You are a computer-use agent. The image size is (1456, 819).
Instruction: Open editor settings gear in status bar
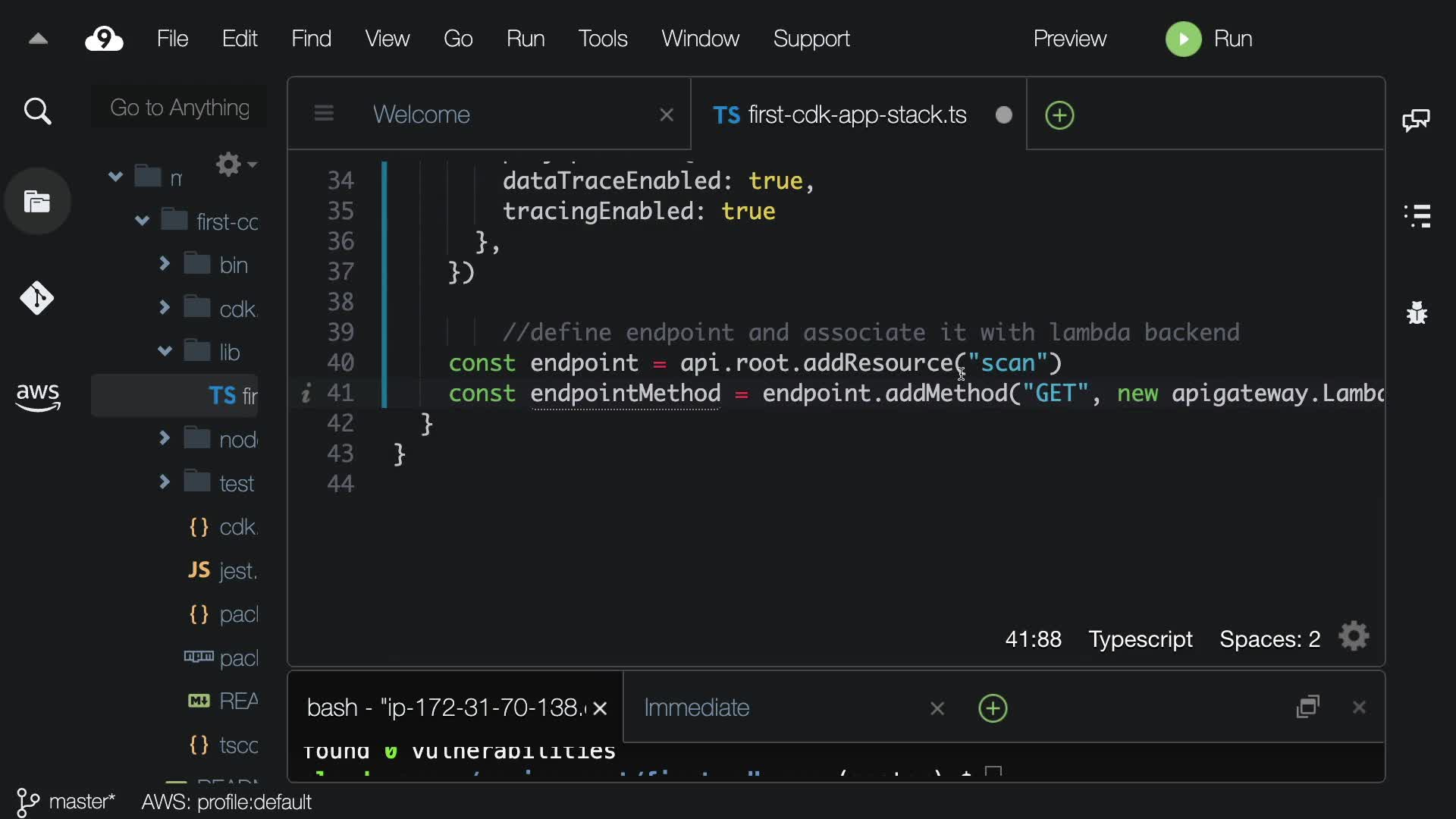click(x=1354, y=637)
